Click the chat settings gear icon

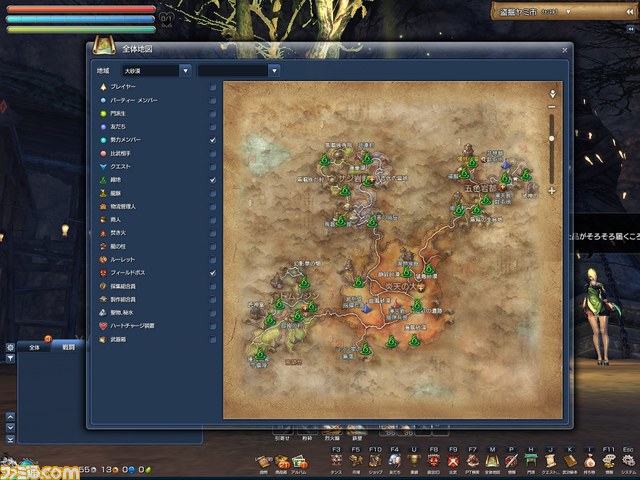pos(10,347)
